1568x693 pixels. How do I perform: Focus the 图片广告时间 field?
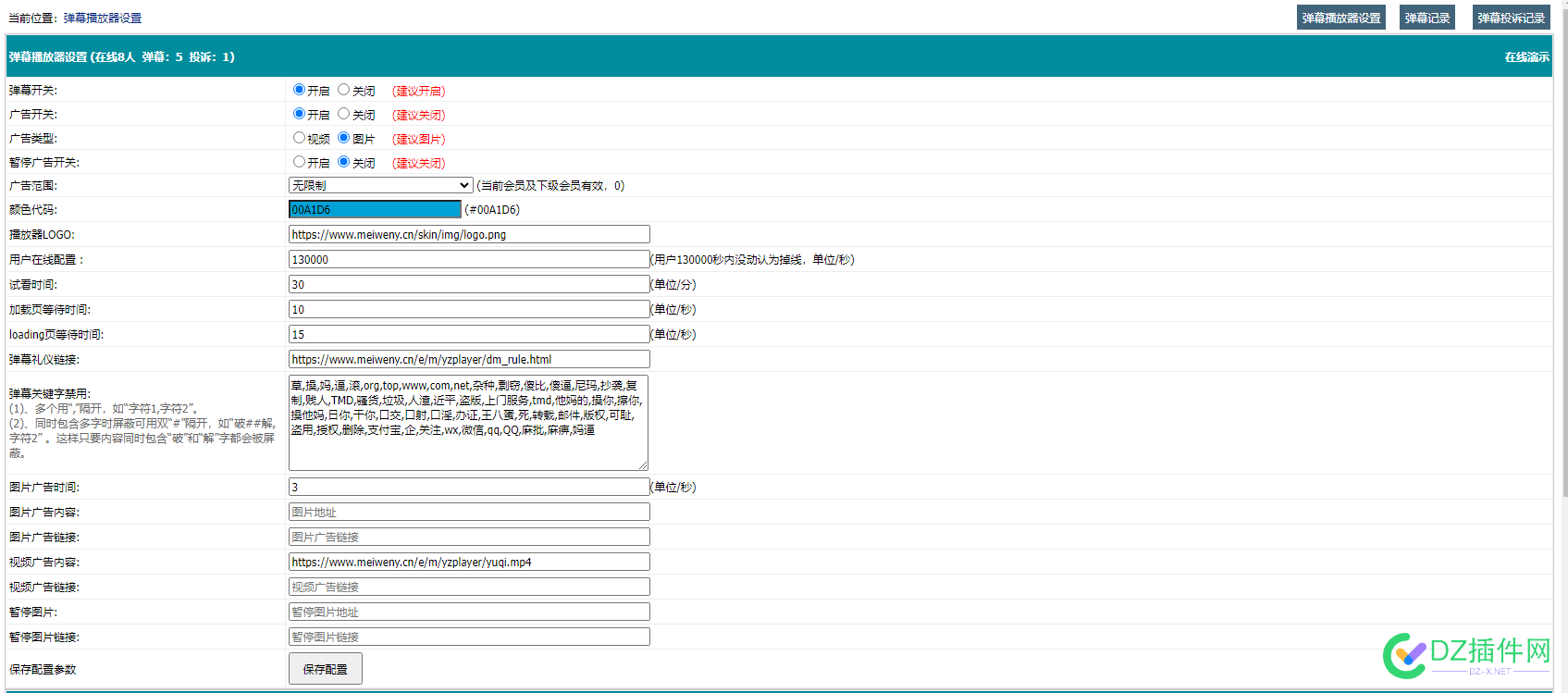(x=469, y=487)
